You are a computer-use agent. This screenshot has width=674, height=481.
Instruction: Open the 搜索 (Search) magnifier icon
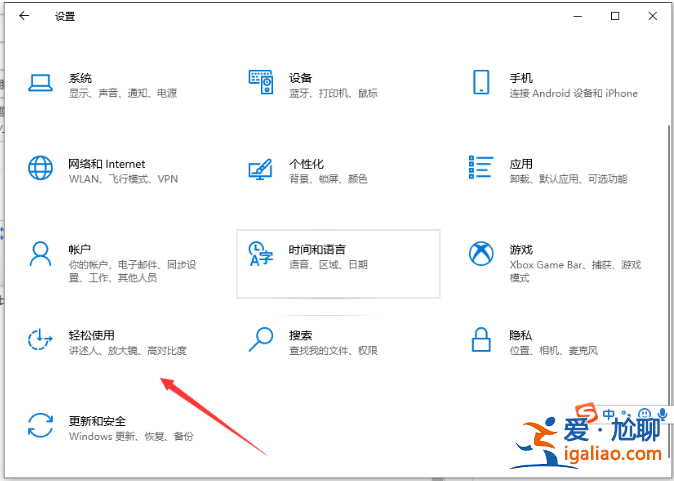pos(261,340)
